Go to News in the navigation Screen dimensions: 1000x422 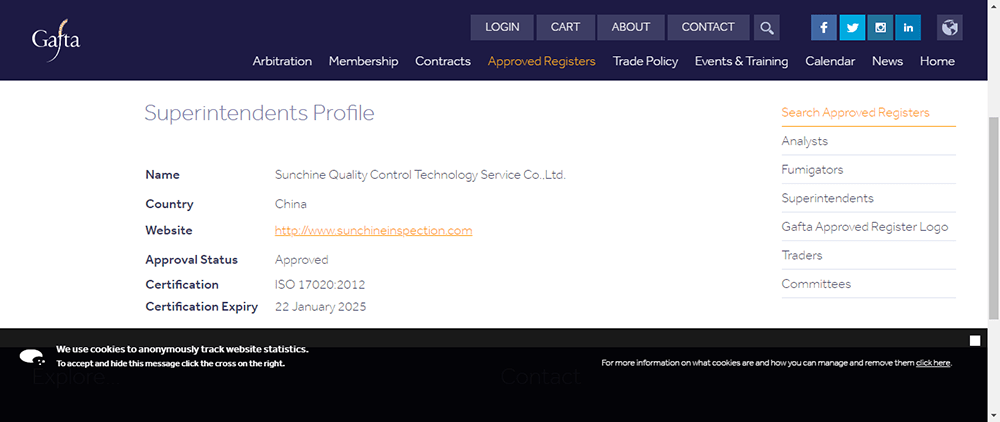pos(887,61)
